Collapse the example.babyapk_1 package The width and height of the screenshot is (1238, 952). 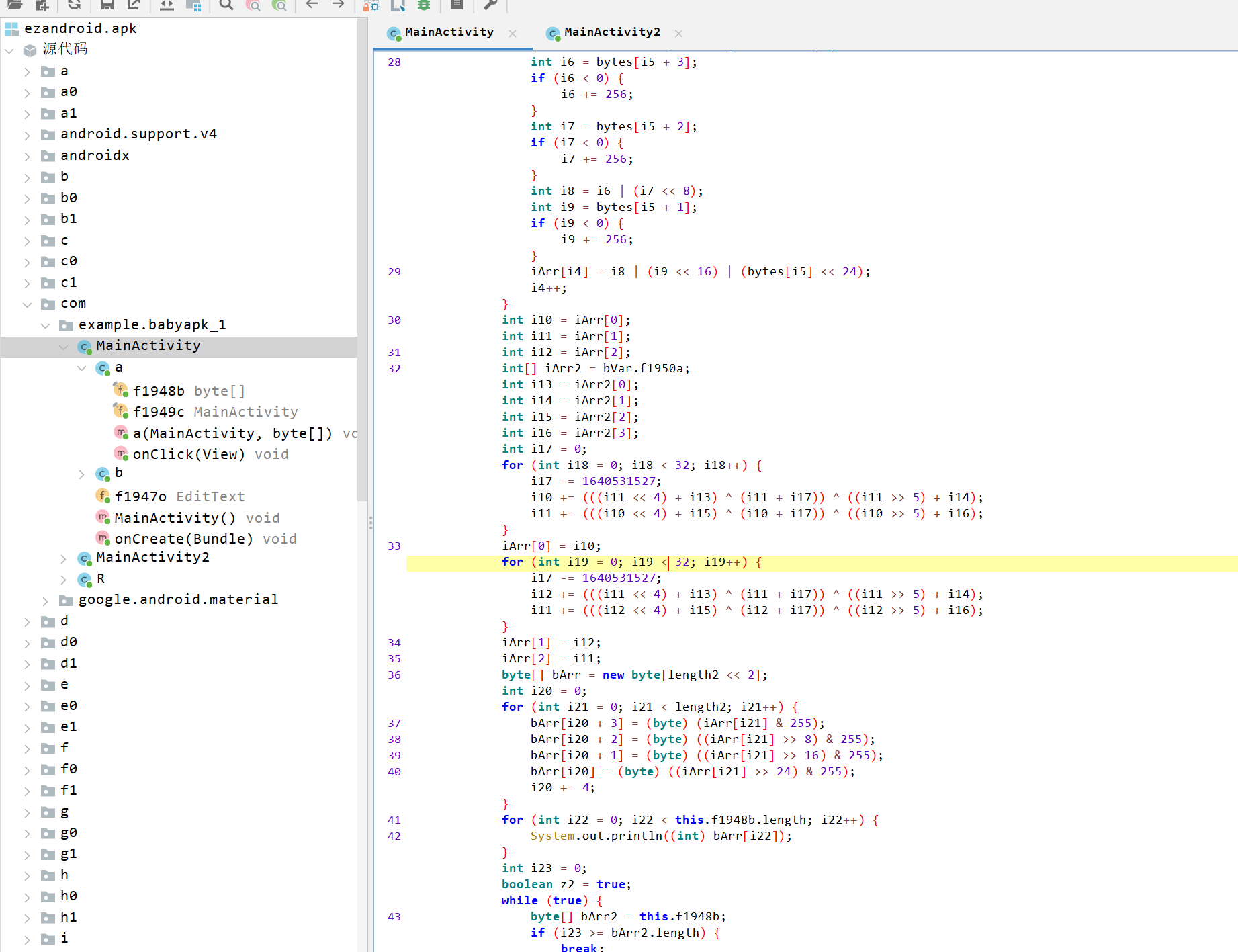pos(45,326)
